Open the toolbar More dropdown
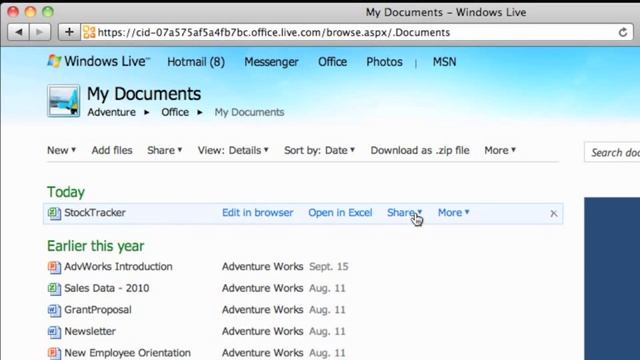Image resolution: width=640 pixels, height=360 pixels. (x=500, y=150)
